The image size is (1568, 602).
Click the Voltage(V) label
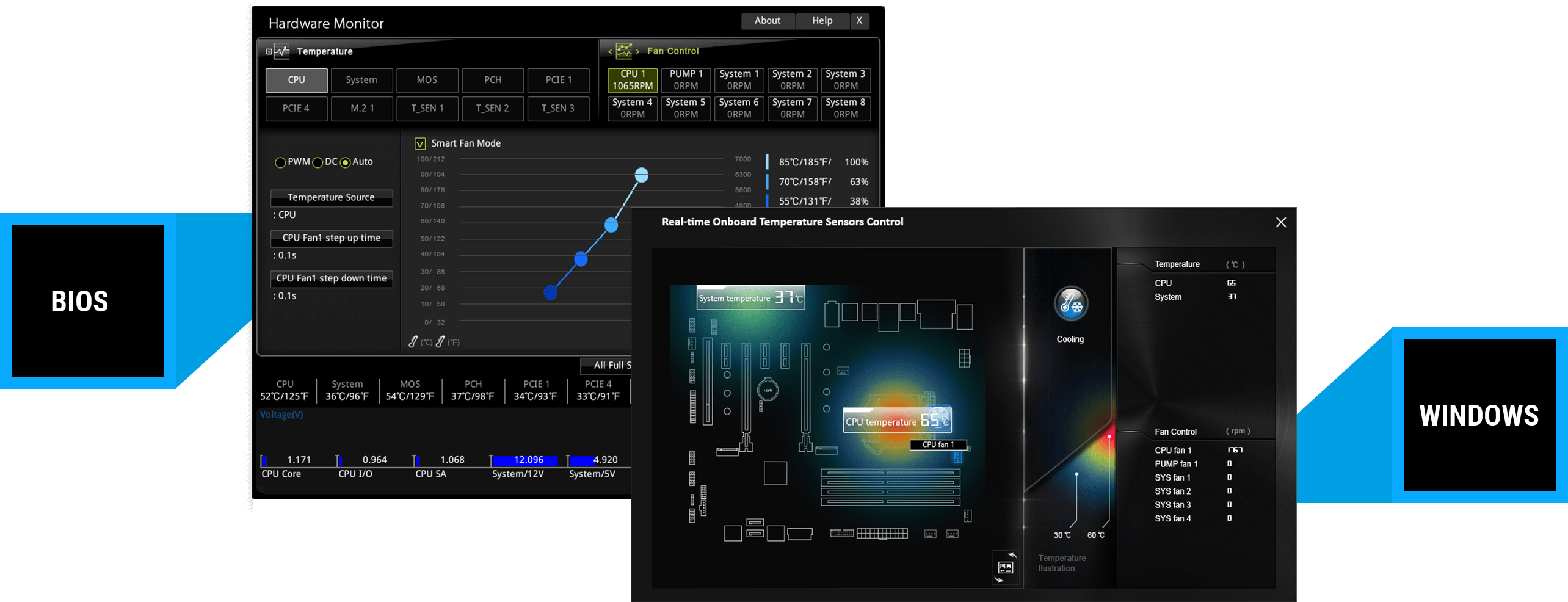tap(281, 415)
